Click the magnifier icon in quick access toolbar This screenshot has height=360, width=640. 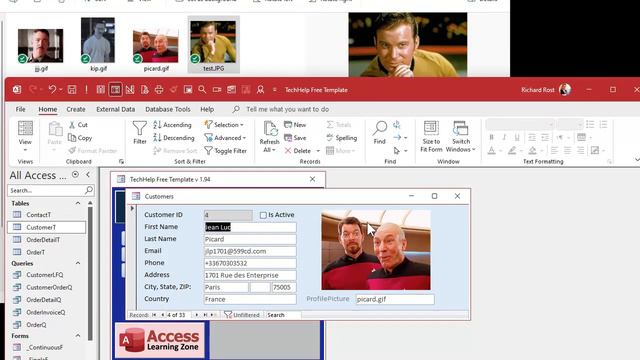pyautogui.click(x=202, y=89)
